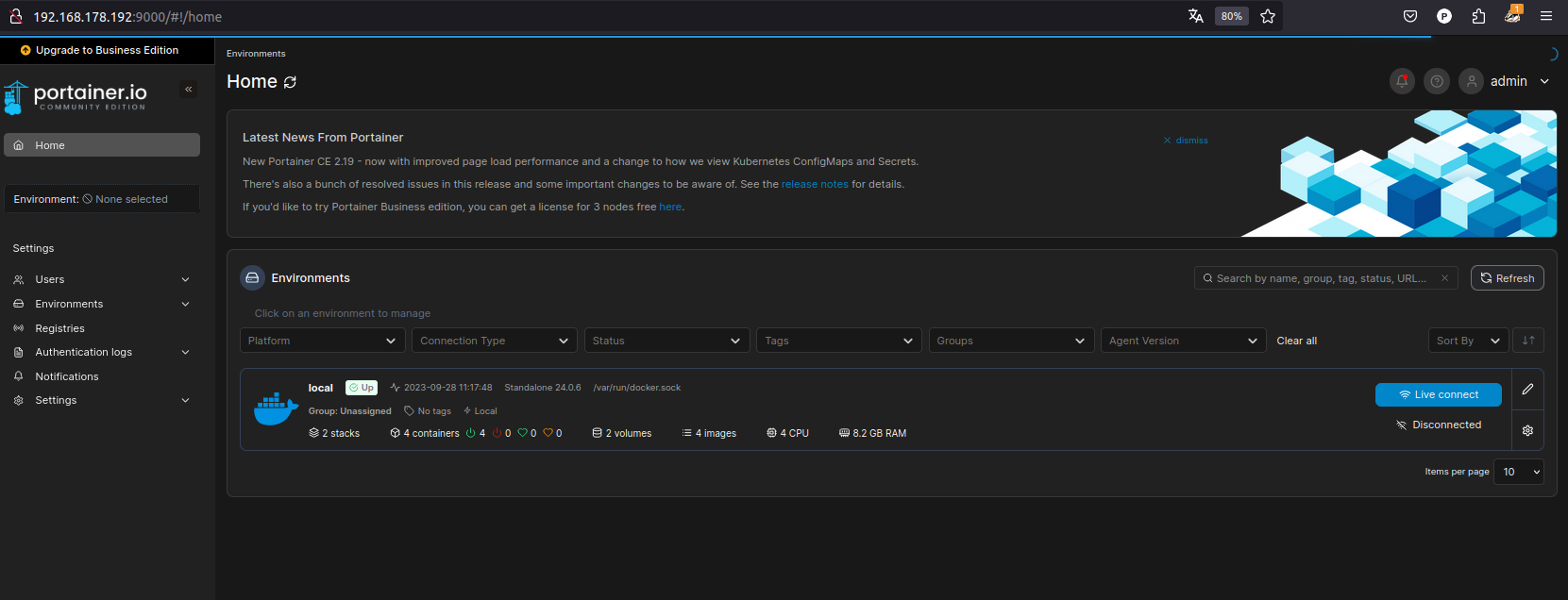The width and height of the screenshot is (1568, 600).
Task: Collapse the sidebar with double-chevron icon
Action: click(189, 90)
